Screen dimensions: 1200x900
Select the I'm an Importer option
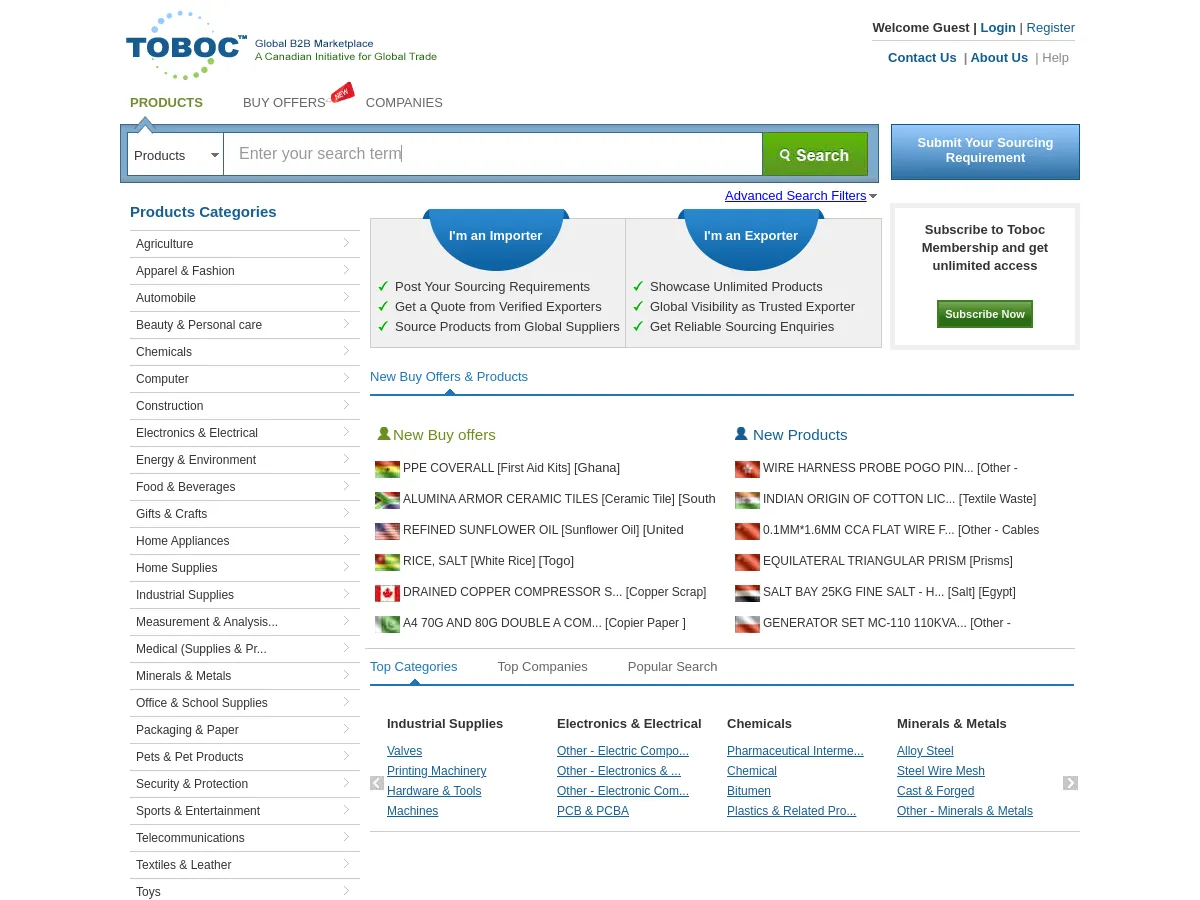(x=495, y=235)
